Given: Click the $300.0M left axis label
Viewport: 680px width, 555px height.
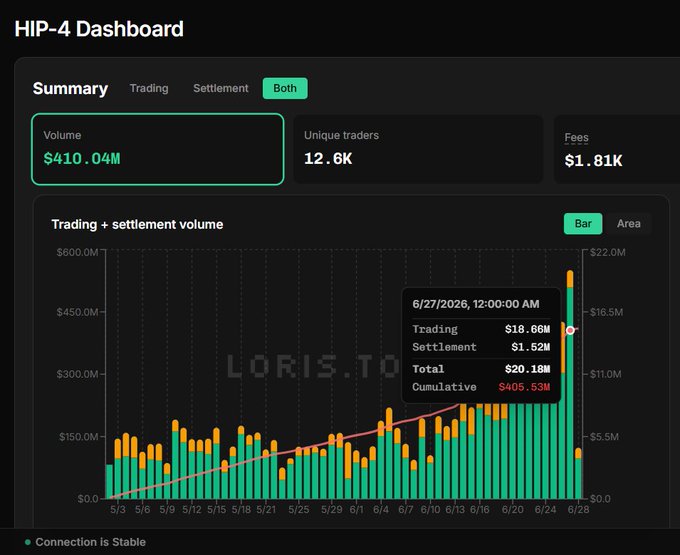Looking at the screenshot, I should click(x=77, y=374).
